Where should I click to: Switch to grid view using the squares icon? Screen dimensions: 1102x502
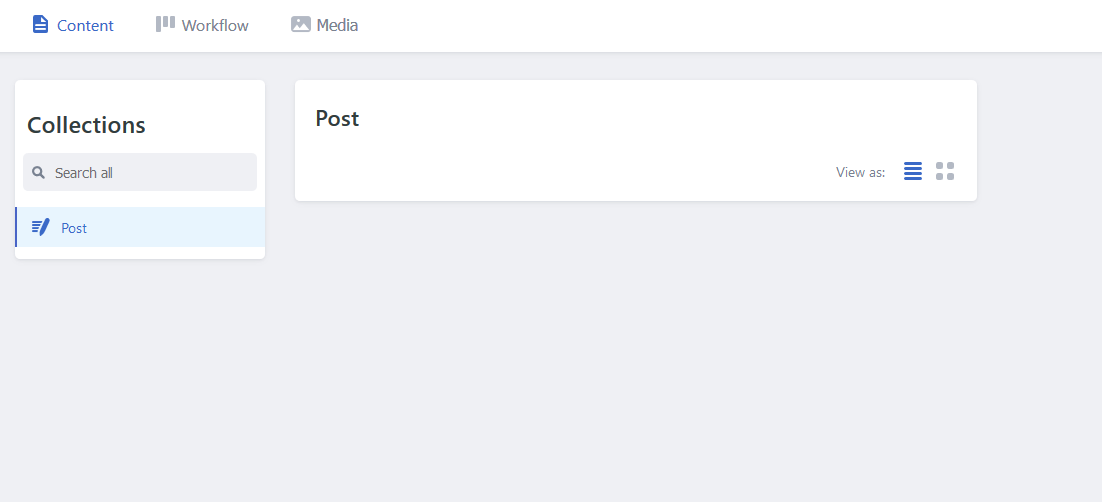click(945, 171)
